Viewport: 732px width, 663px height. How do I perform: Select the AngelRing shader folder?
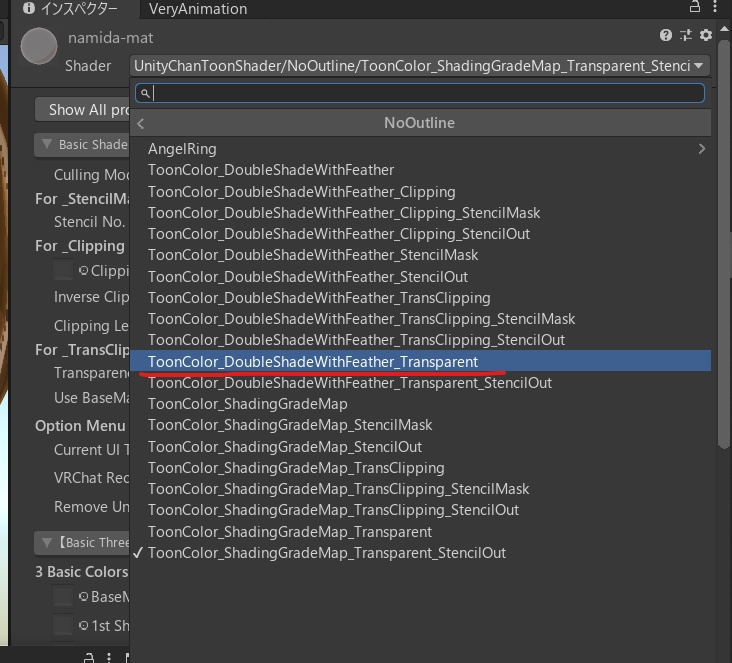pyautogui.click(x=420, y=149)
